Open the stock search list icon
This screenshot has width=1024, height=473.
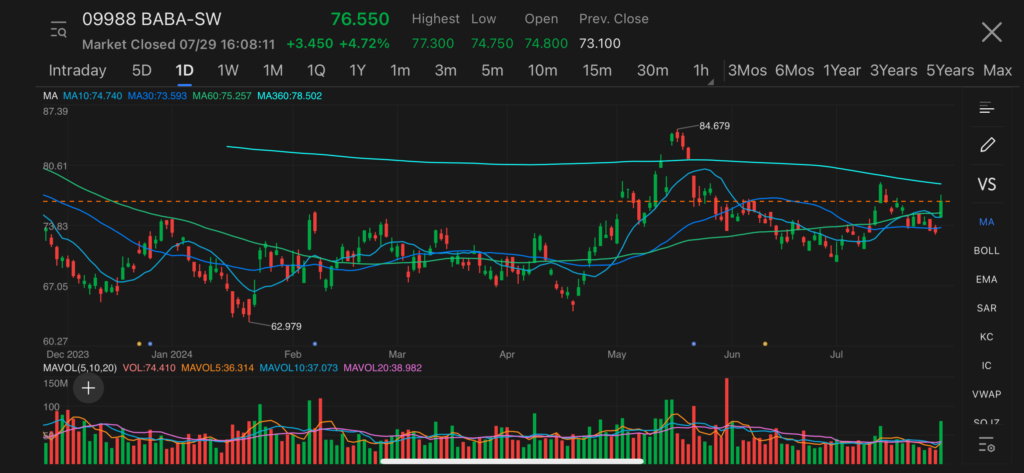point(59,31)
